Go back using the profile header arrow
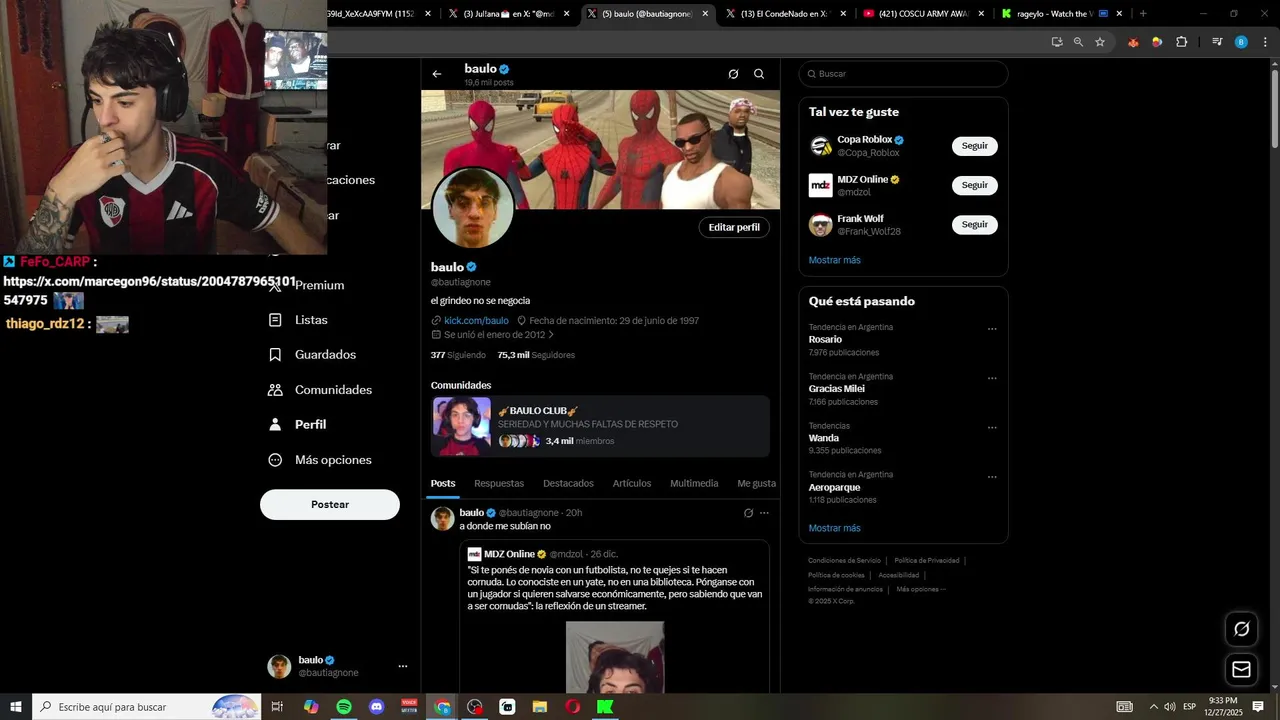 pos(437,74)
